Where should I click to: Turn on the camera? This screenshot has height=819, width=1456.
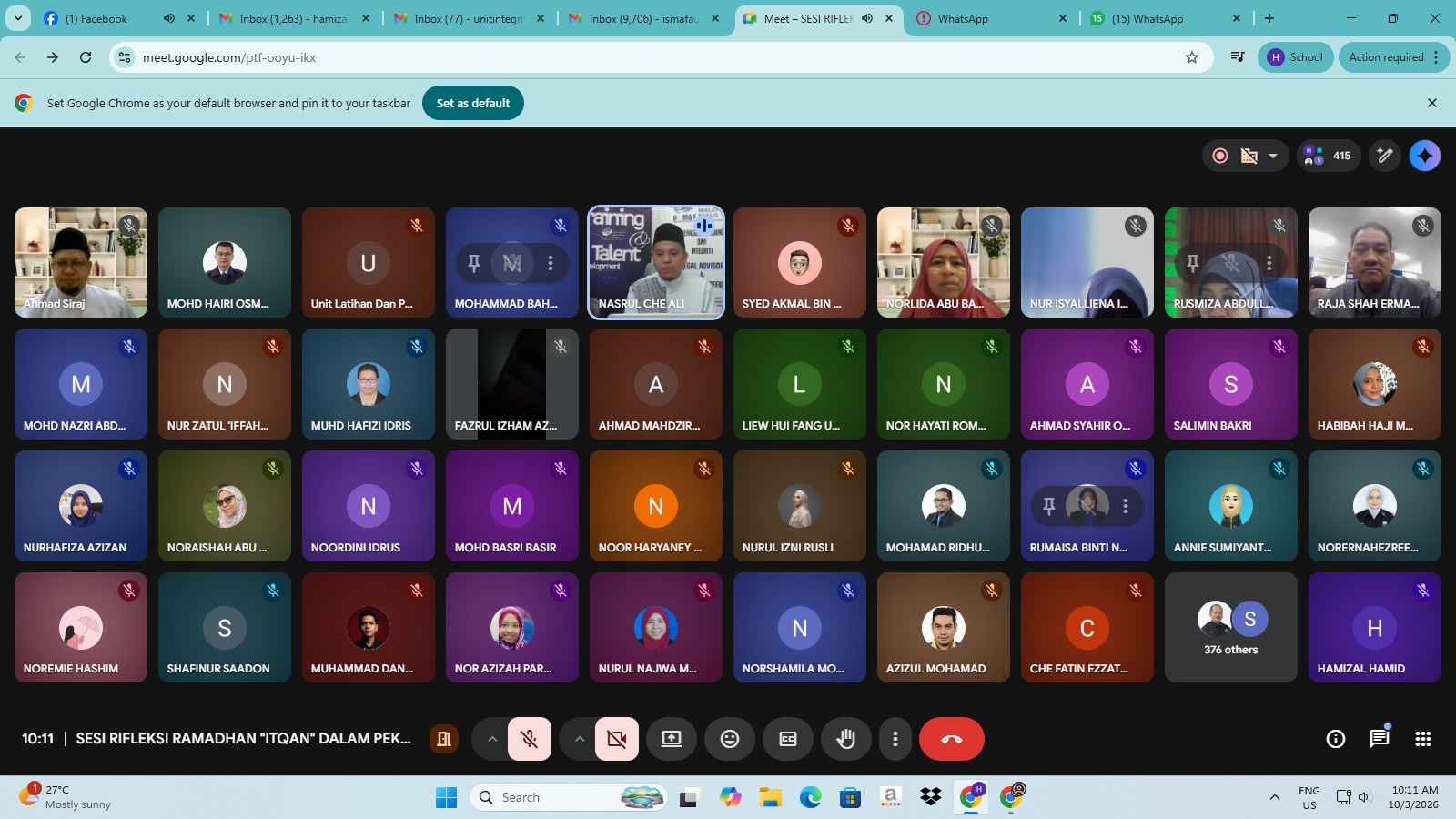point(616,739)
